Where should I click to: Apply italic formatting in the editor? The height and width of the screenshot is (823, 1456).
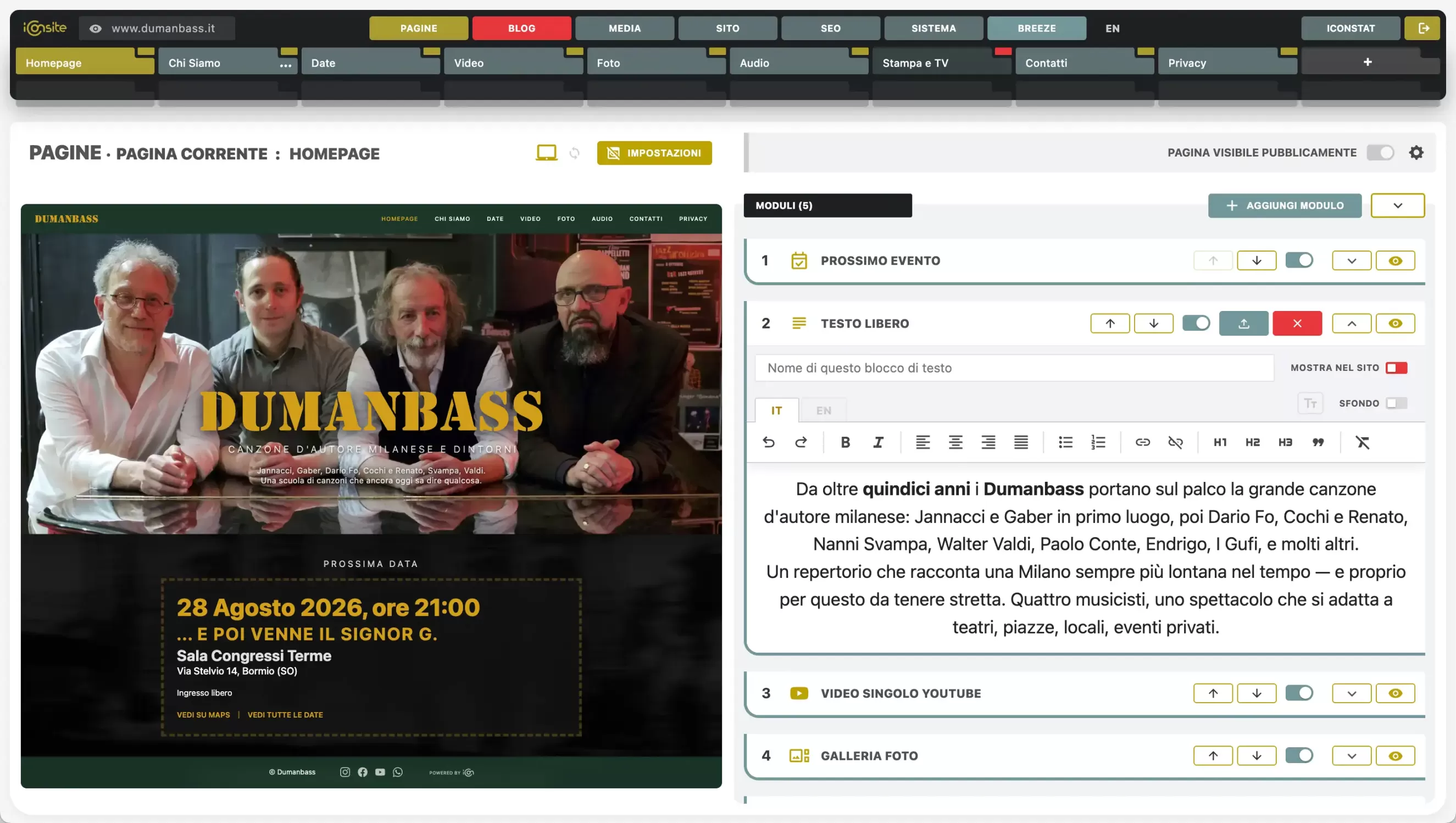[x=878, y=442]
